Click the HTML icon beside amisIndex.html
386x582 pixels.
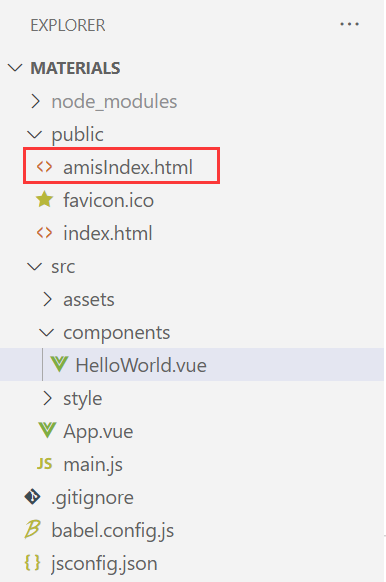coord(44,167)
